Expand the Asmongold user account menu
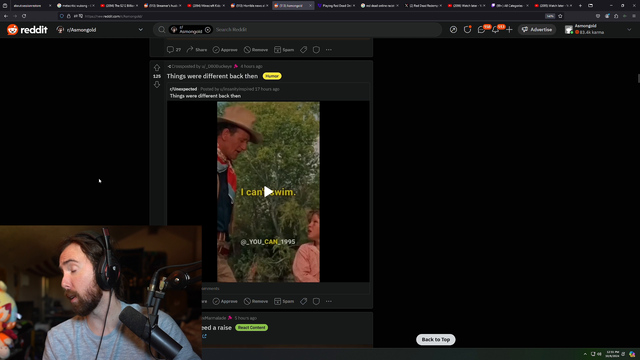 pyautogui.click(x=598, y=30)
